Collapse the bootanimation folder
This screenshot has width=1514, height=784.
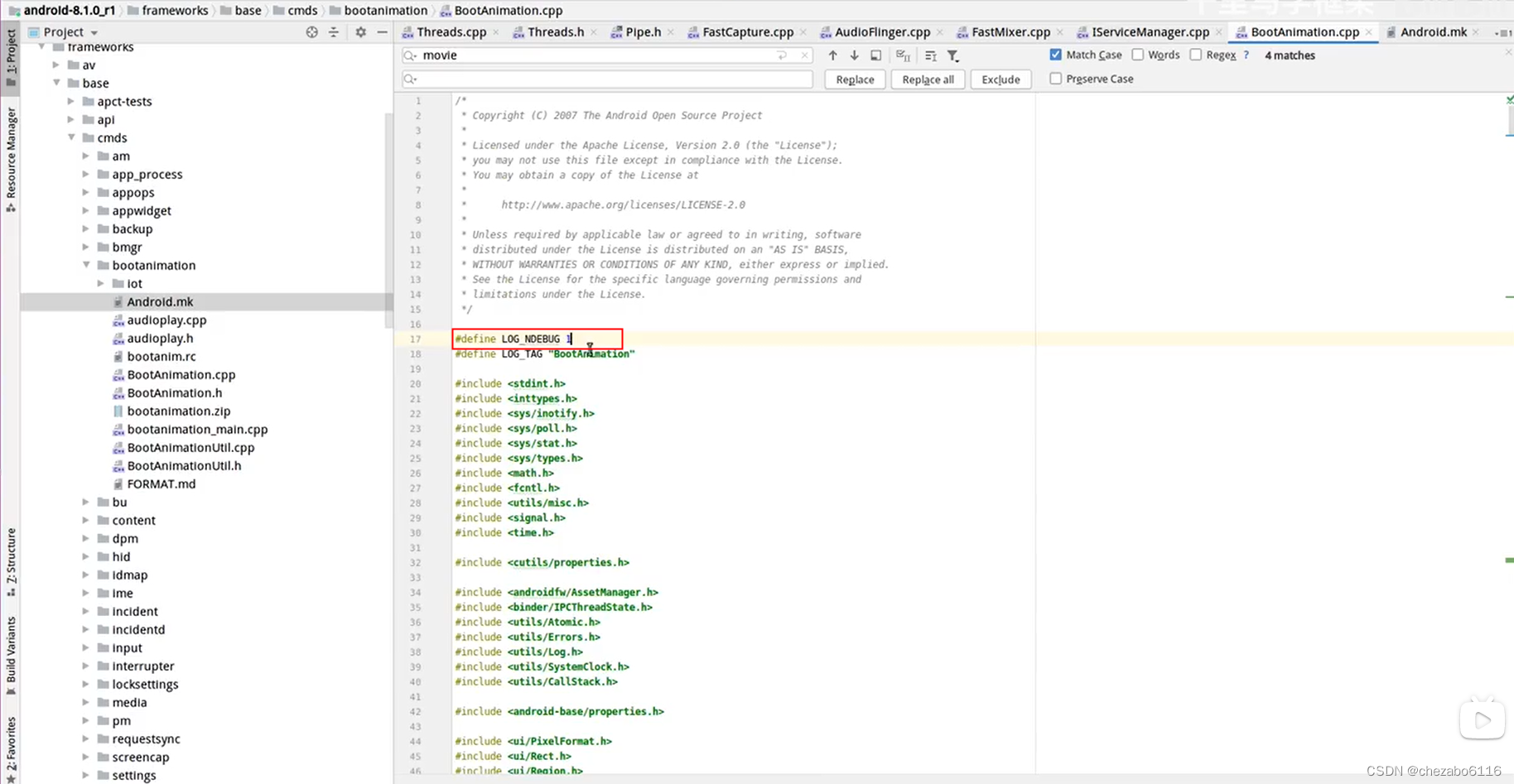pyautogui.click(x=85, y=265)
